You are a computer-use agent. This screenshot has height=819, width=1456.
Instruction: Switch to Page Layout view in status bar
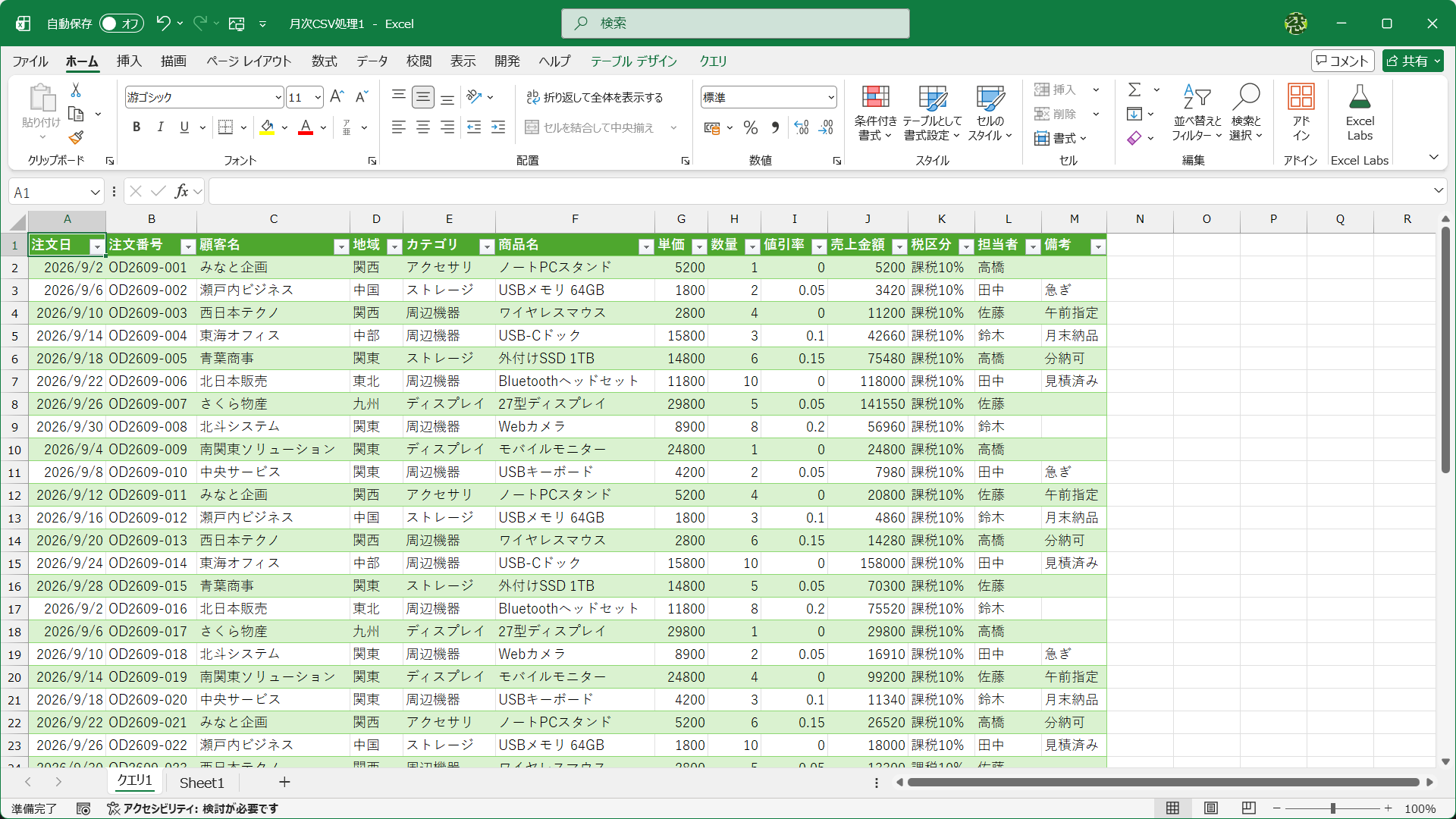coord(1211,808)
